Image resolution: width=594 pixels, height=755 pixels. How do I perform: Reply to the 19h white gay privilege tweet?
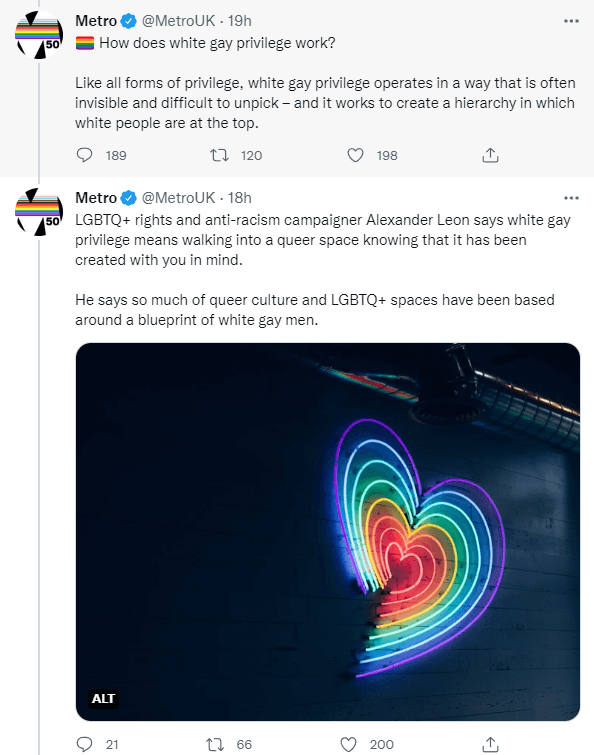pyautogui.click(x=85, y=155)
